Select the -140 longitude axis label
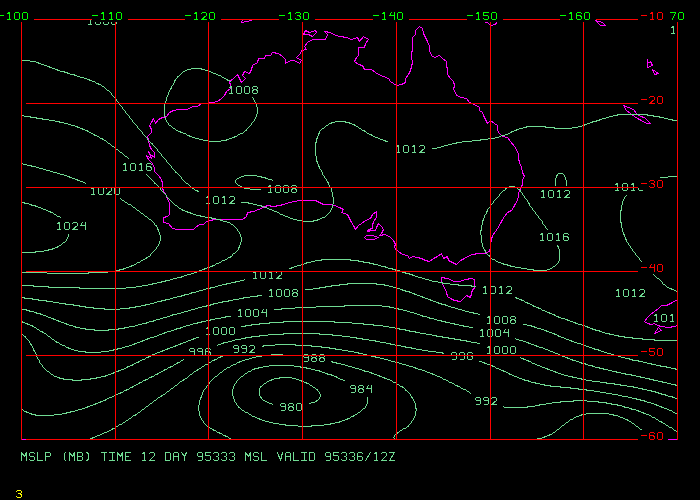 [389, 17]
